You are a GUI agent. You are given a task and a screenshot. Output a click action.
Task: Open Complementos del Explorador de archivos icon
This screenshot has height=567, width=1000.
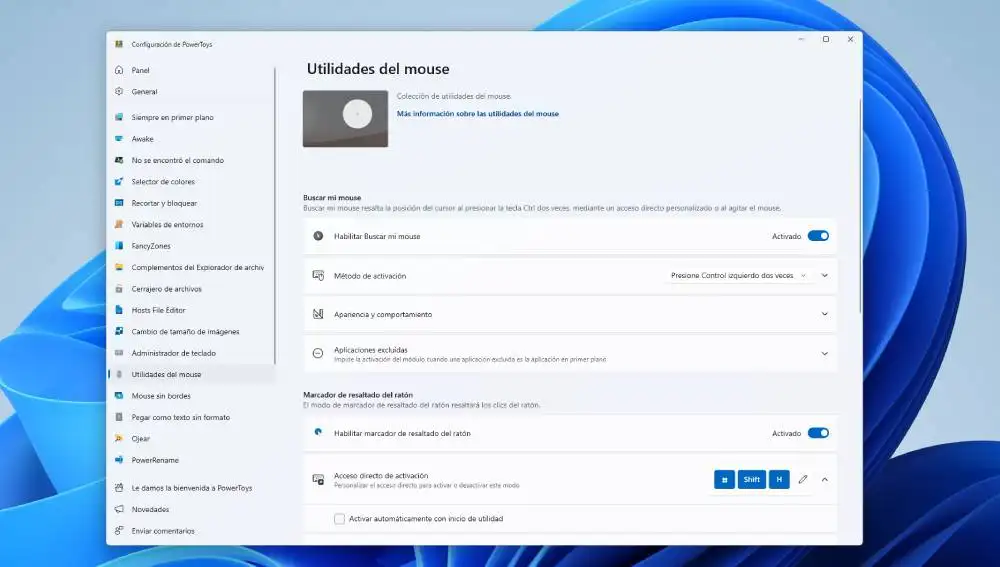click(119, 267)
